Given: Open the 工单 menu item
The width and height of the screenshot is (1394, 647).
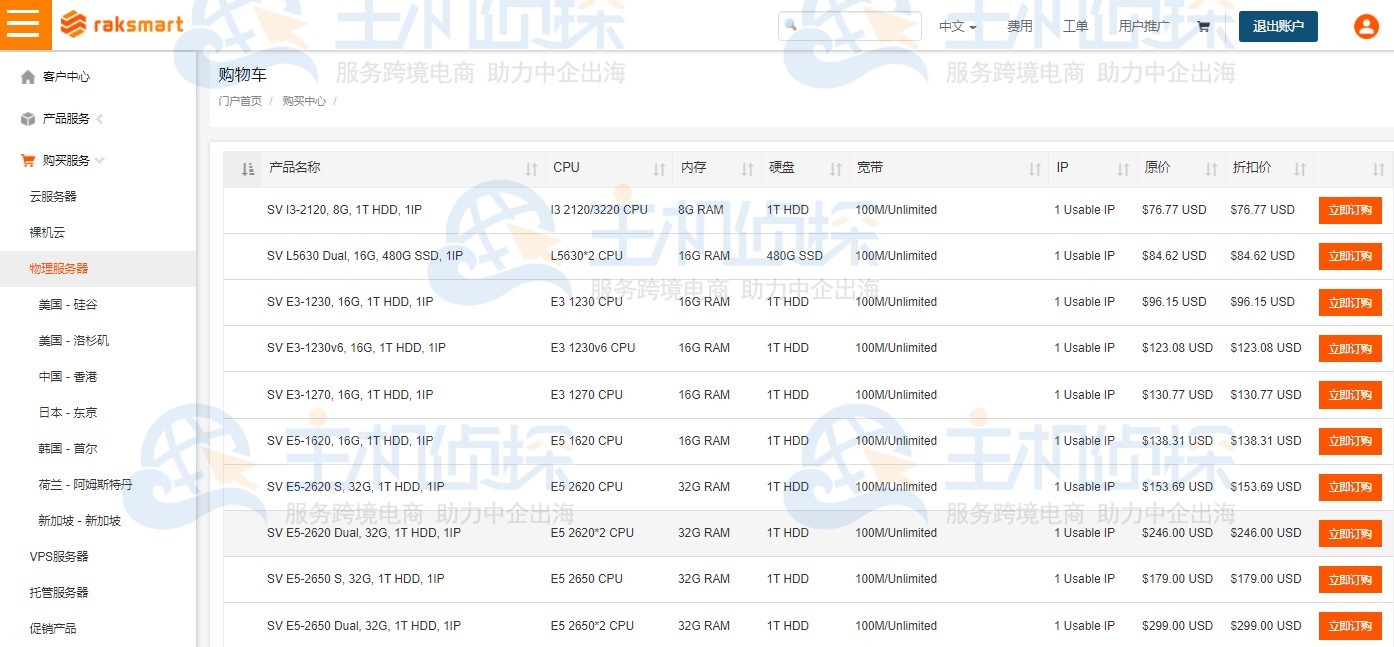Looking at the screenshot, I should pyautogui.click(x=1075, y=26).
